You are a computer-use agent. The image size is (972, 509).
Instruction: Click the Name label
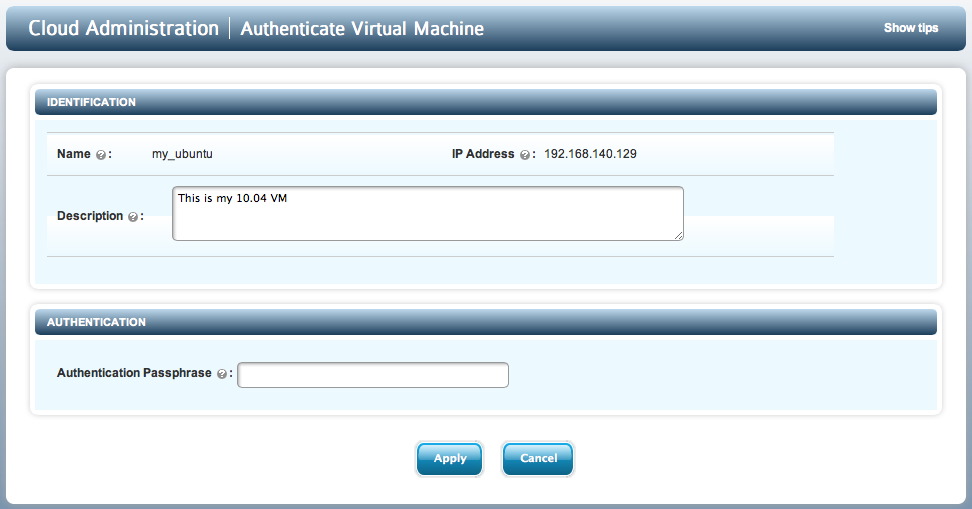pos(74,154)
